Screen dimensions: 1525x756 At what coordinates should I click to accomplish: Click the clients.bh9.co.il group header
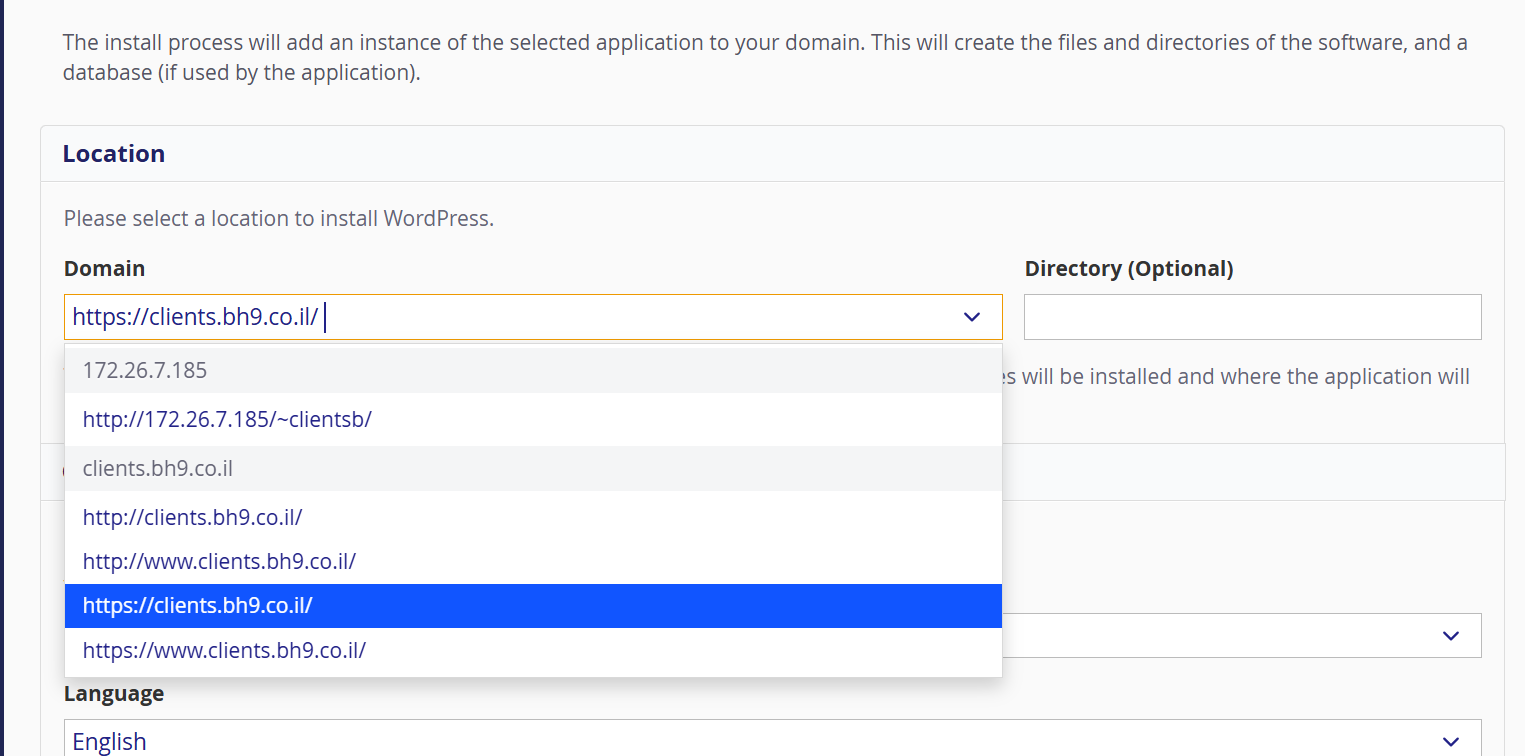pyautogui.click(x=533, y=468)
